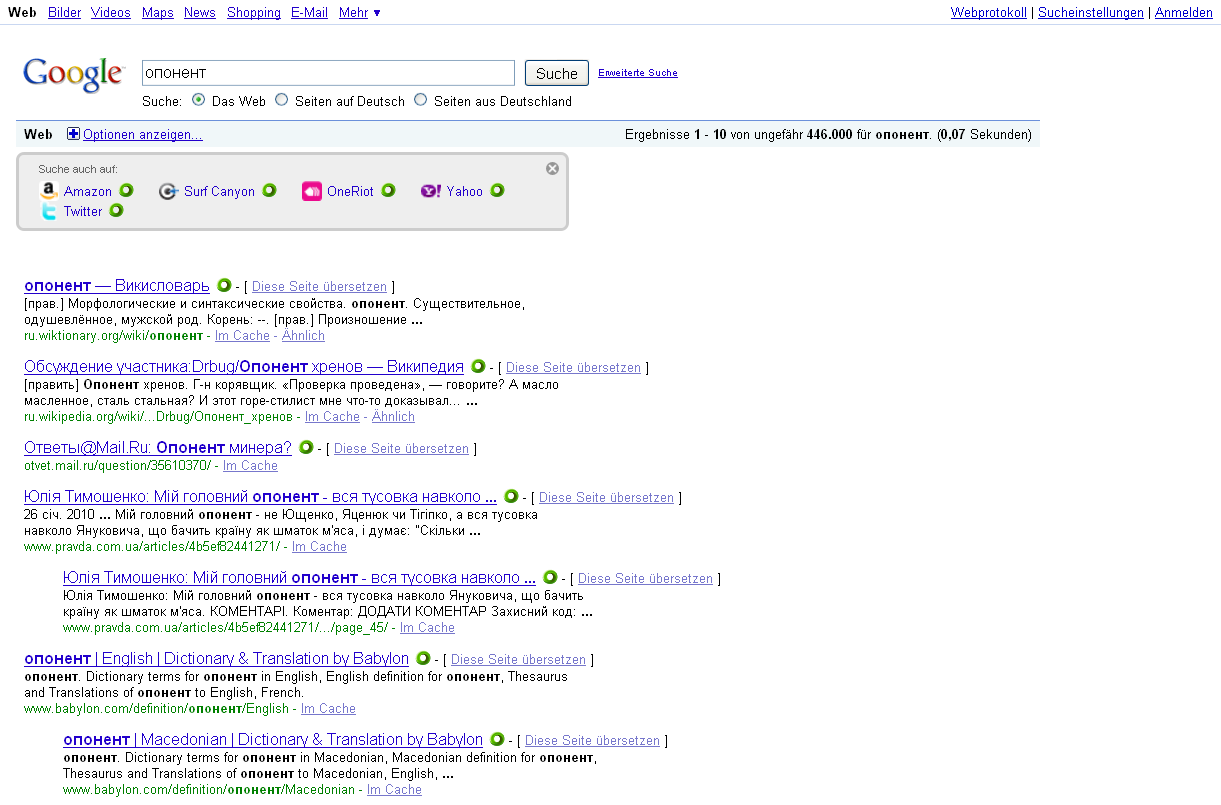Click the Amazon logo icon

tap(48, 191)
